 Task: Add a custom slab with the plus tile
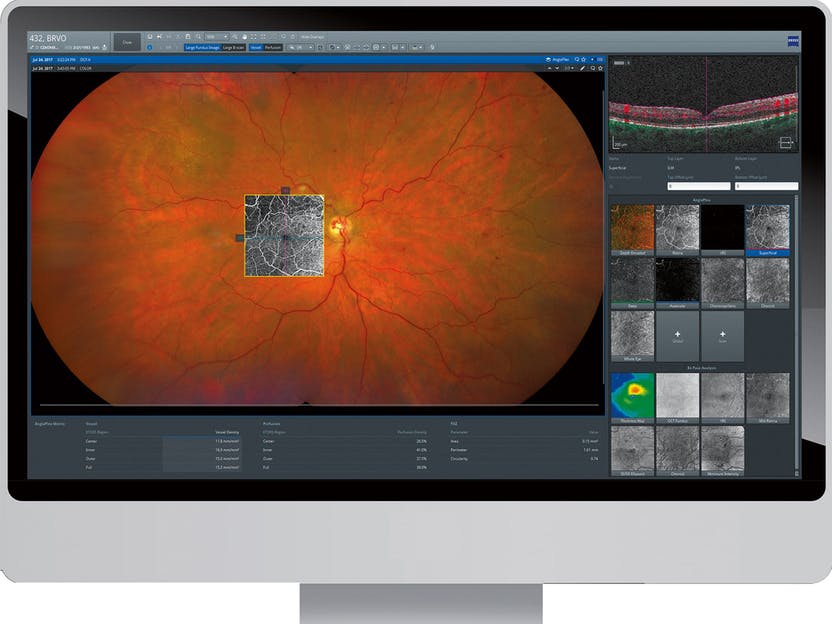pos(678,336)
